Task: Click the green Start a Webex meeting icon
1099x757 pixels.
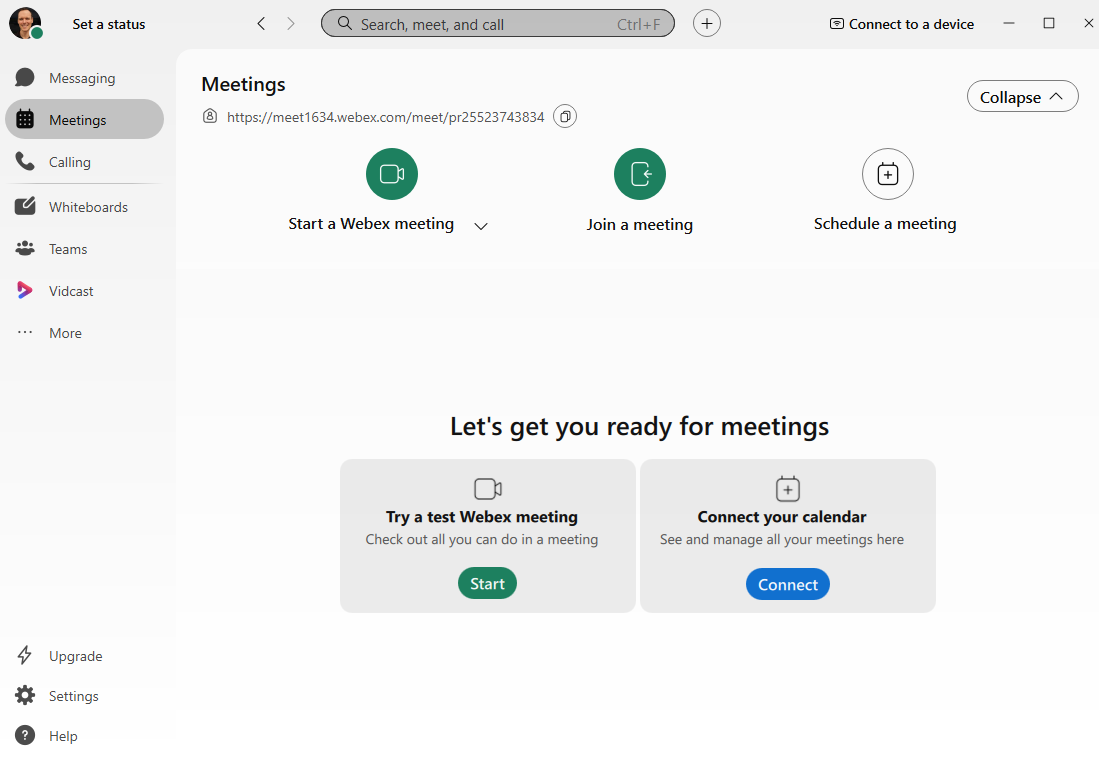Action: click(392, 174)
